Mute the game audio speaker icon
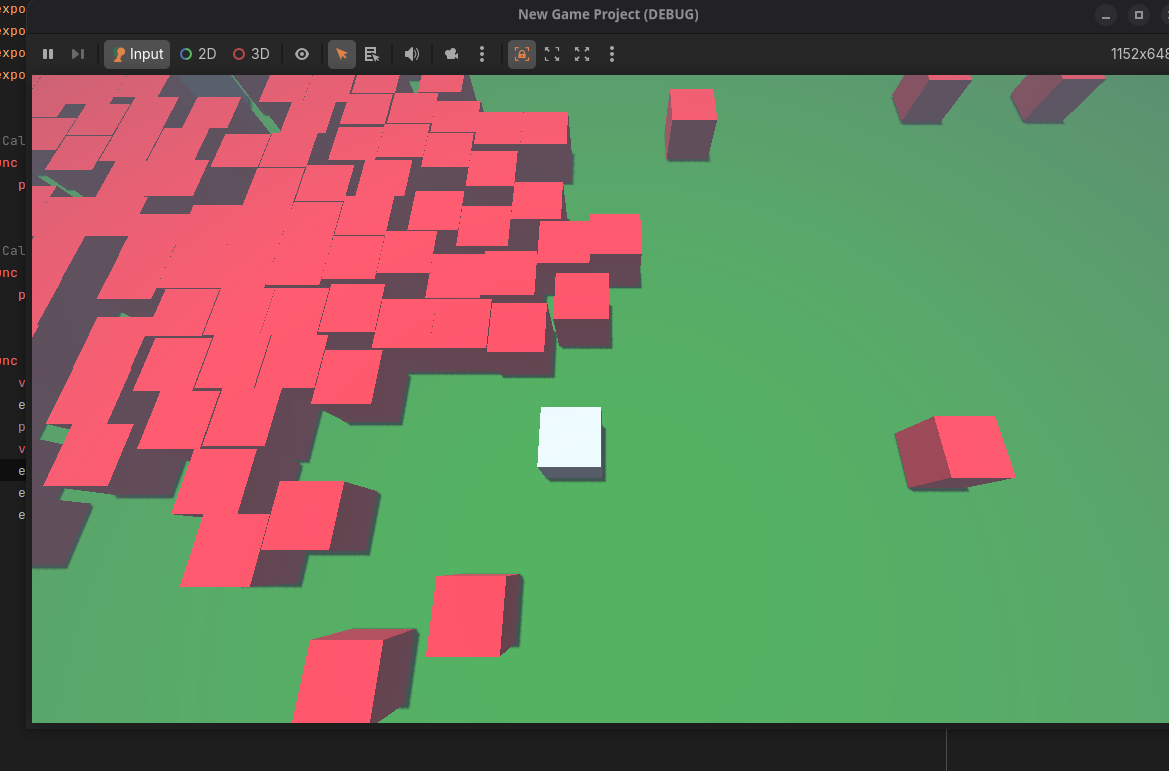The height and width of the screenshot is (771, 1169). click(x=411, y=54)
